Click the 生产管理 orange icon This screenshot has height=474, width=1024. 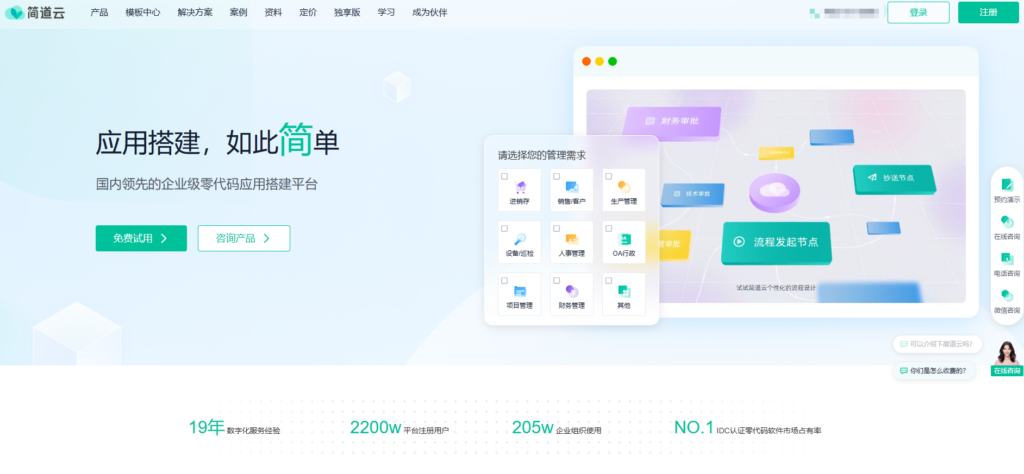624,187
